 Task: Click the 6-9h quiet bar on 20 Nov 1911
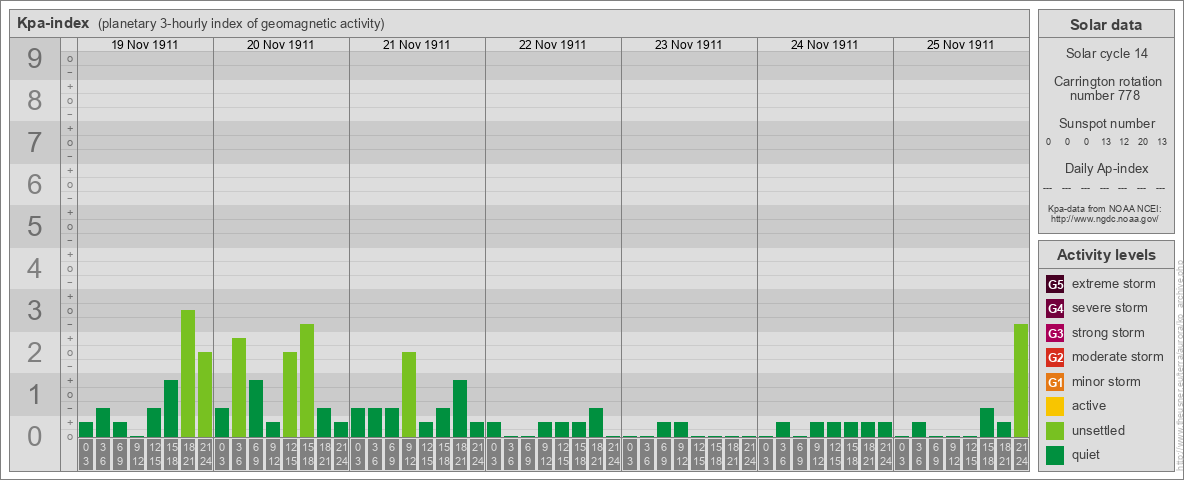pos(256,408)
